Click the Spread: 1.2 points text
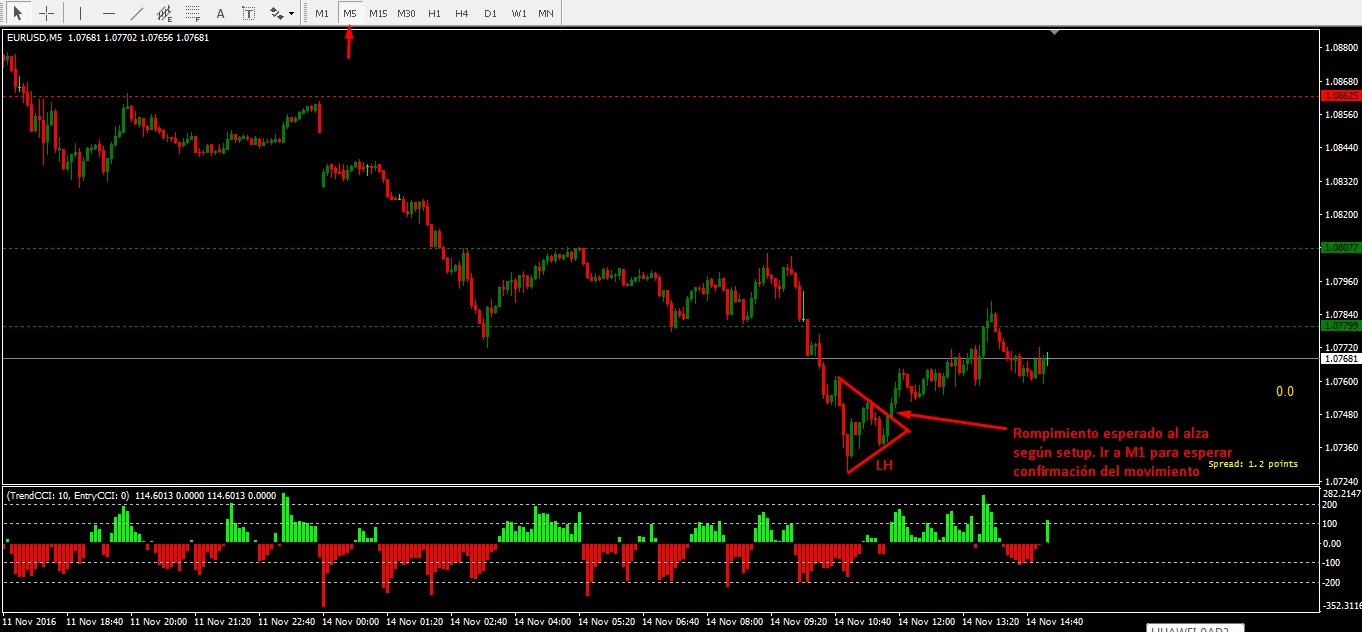 coord(1253,464)
